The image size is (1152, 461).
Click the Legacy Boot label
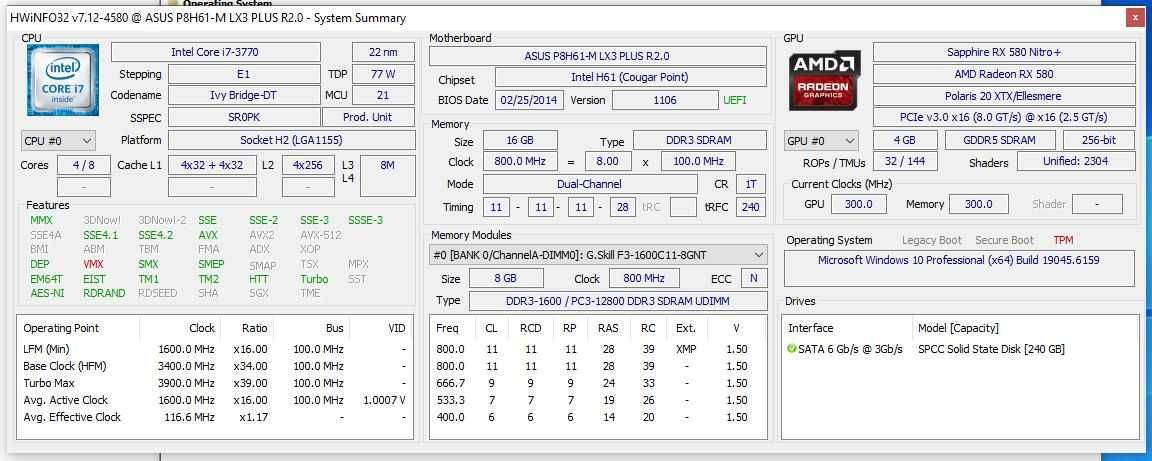click(932, 240)
